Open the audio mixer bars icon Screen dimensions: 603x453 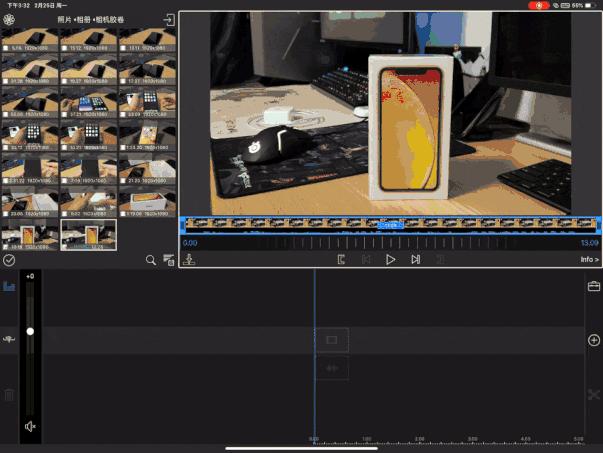coord(9,286)
